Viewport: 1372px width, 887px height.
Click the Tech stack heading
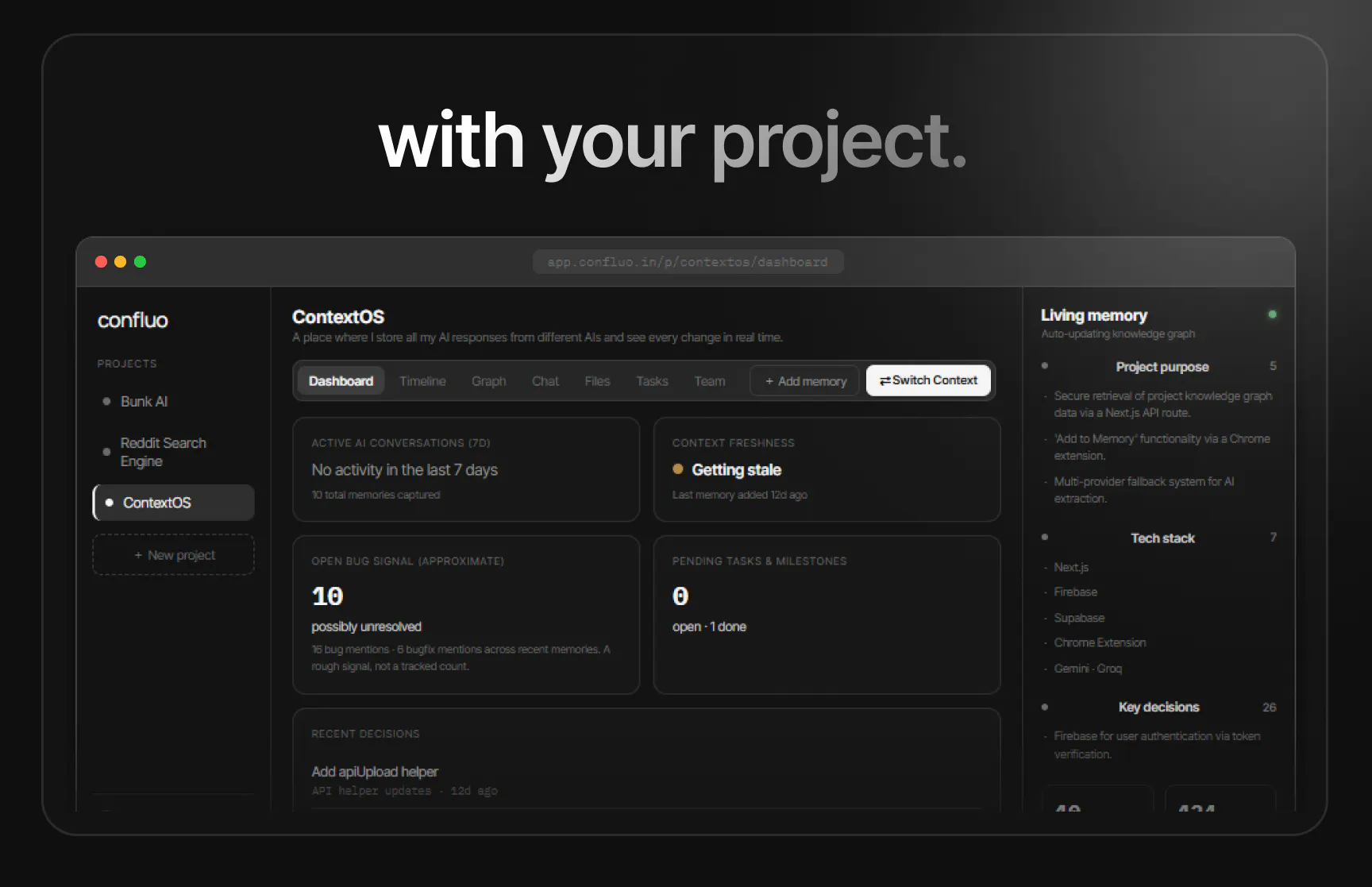[x=1162, y=538]
